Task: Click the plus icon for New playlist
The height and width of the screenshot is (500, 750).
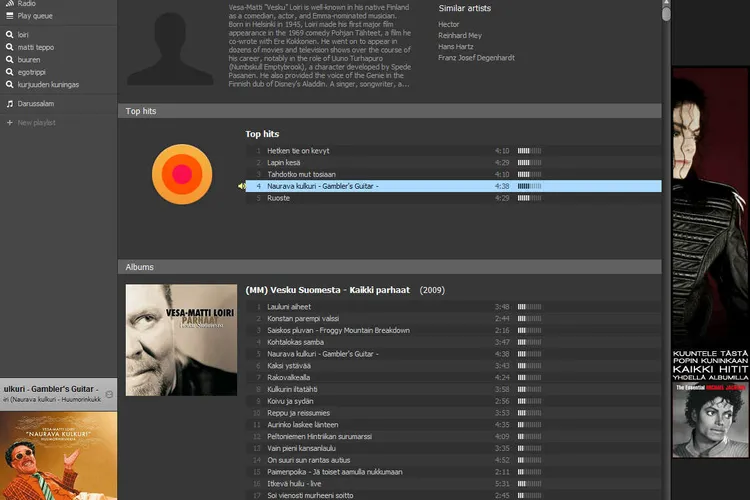Action: click(x=10, y=122)
